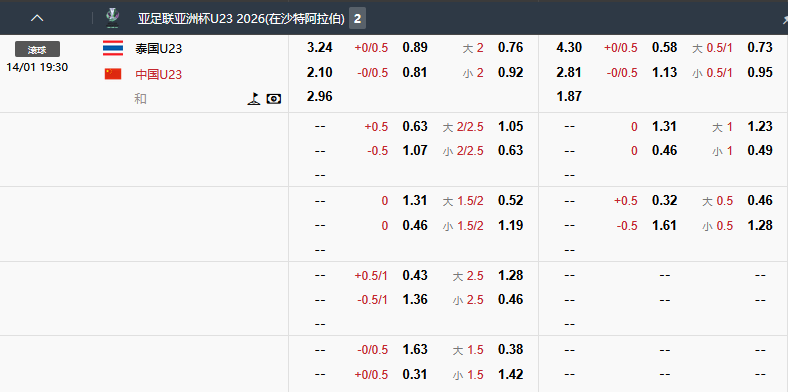Select first-half -0.5 odds 1.61
The image size is (788, 392).
(664, 225)
